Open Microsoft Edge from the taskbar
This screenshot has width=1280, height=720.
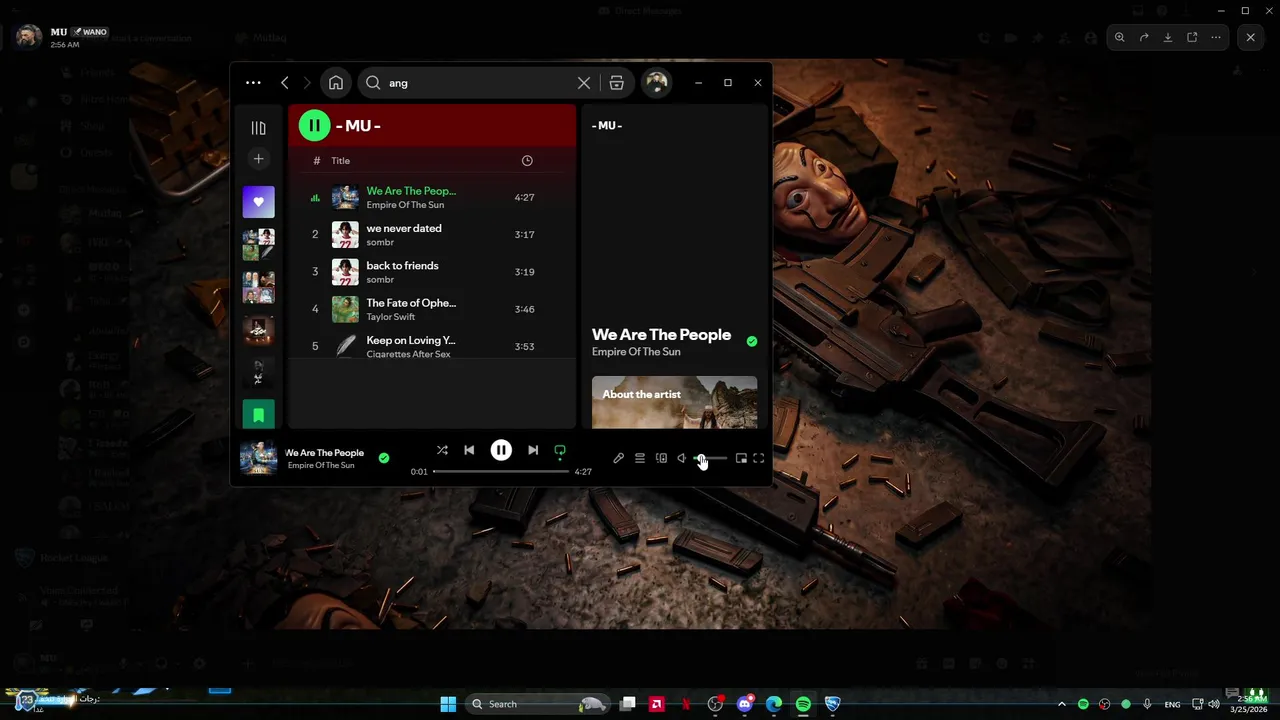(x=774, y=704)
